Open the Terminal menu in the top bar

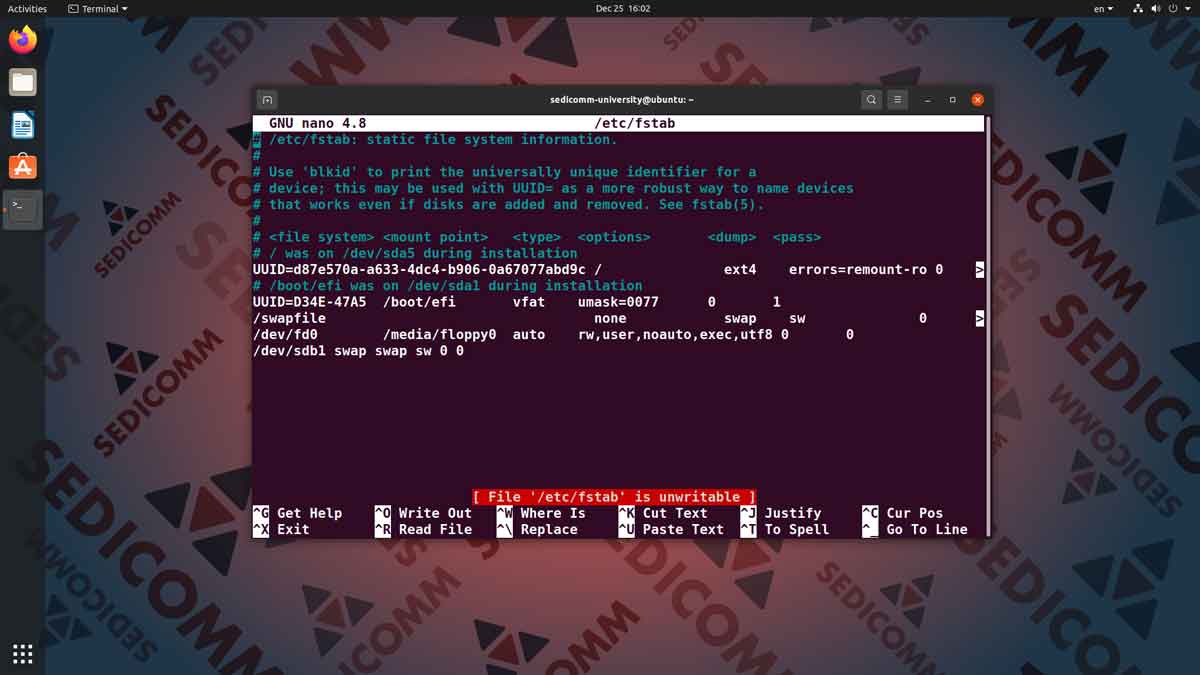pos(97,8)
